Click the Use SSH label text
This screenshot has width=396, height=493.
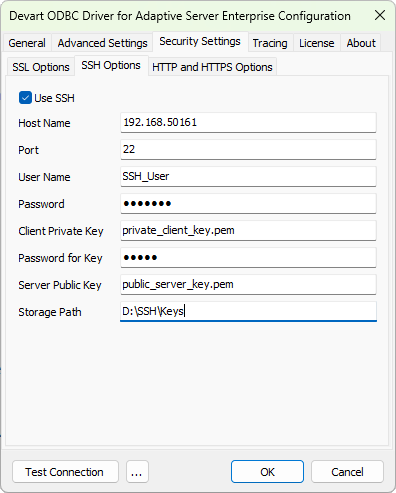pyautogui.click(x=54, y=98)
